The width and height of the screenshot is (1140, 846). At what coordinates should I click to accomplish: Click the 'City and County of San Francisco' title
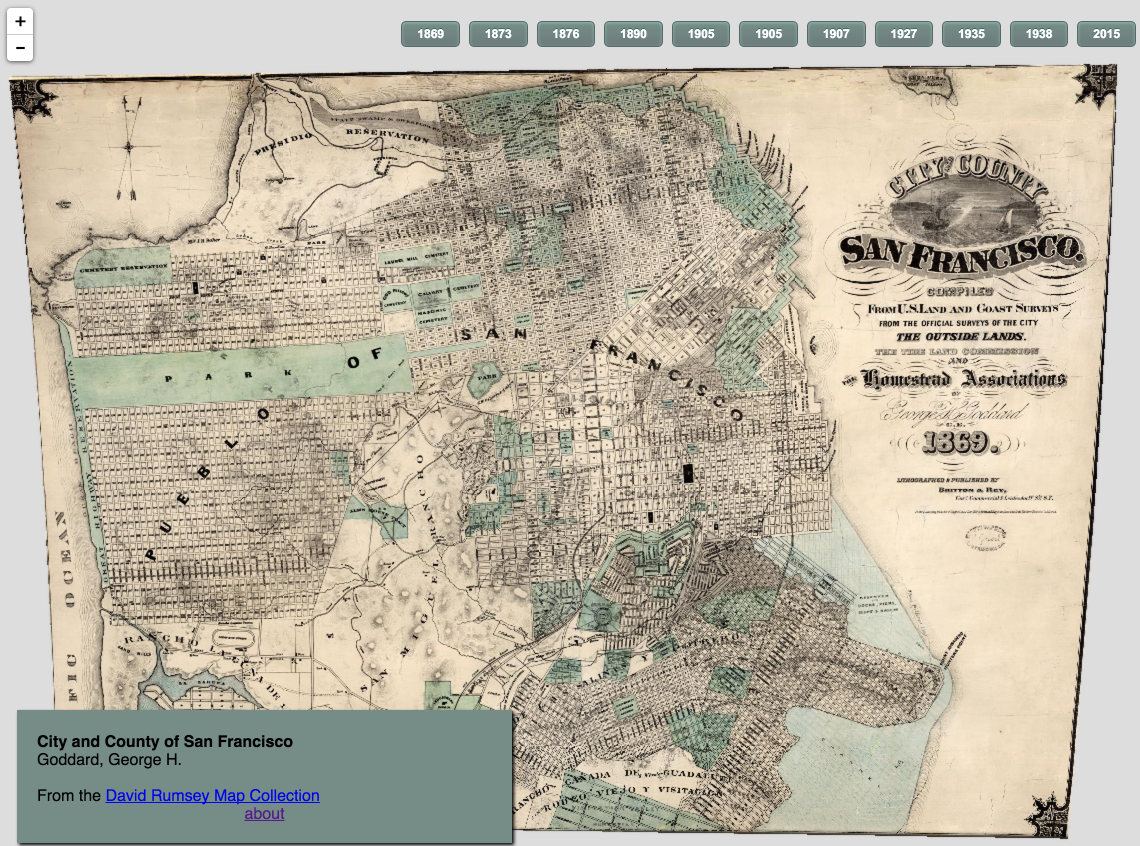(x=165, y=741)
